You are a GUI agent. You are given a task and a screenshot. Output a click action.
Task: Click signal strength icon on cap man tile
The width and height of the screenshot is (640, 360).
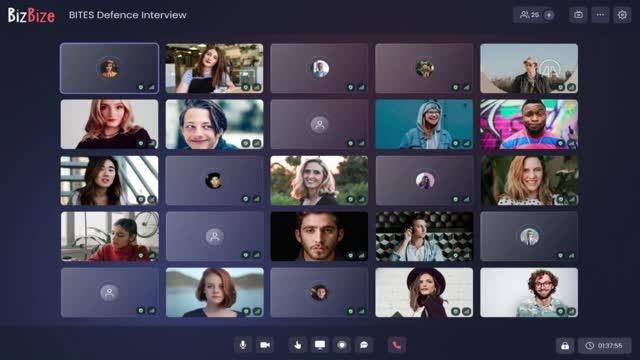coord(571,87)
